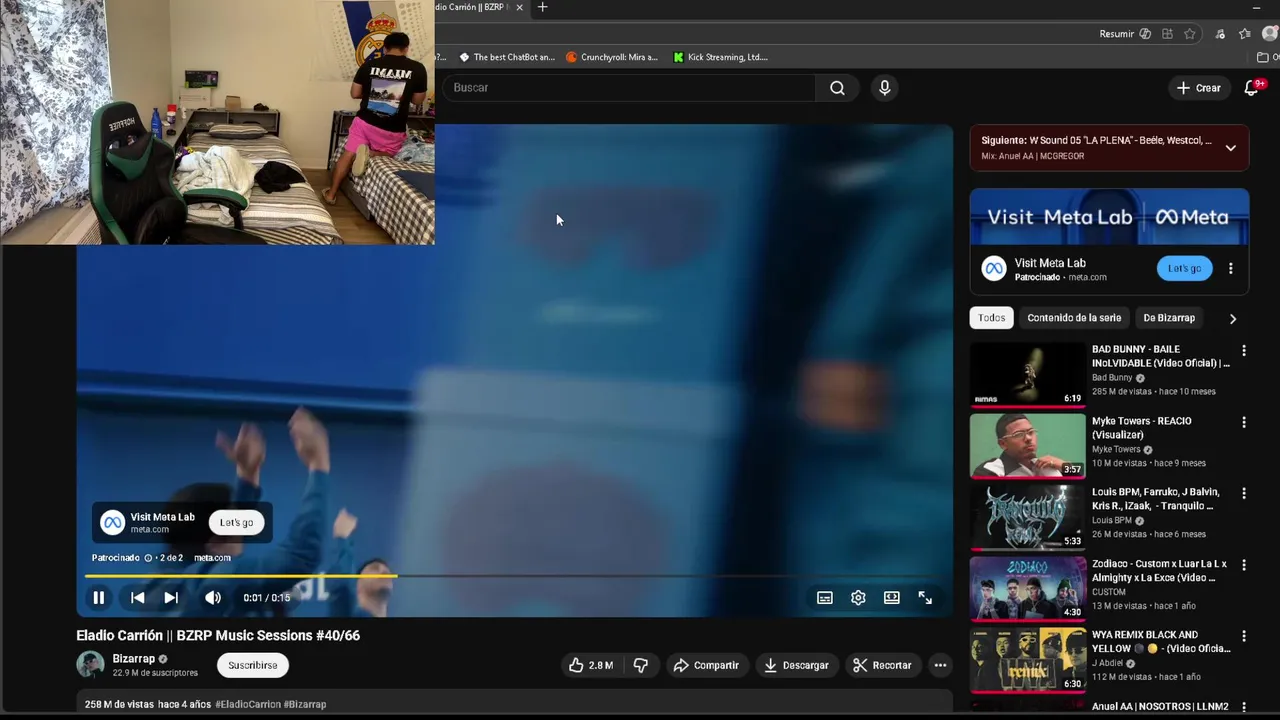Open BAD BUNNY BAILE INOLVIDABLE thumbnail
1280x720 pixels.
coord(1027,374)
